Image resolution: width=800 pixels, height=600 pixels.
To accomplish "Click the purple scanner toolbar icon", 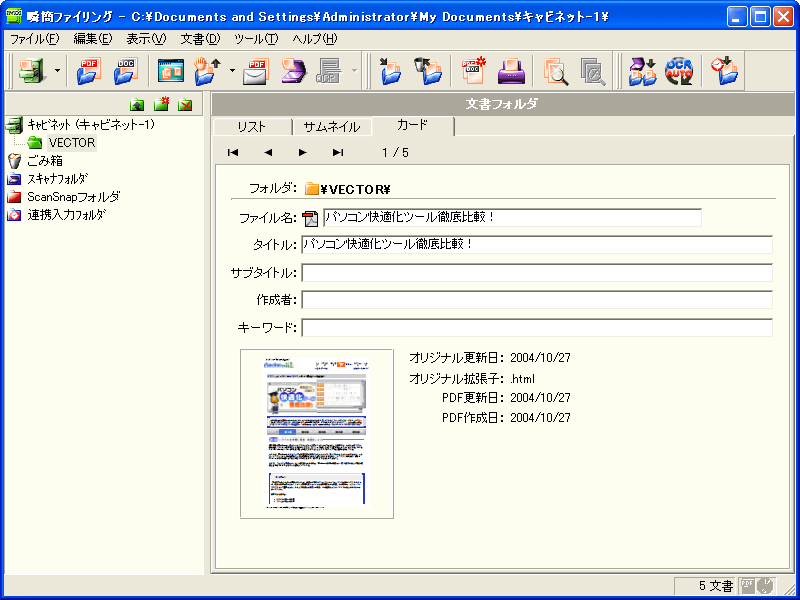I will coord(292,71).
